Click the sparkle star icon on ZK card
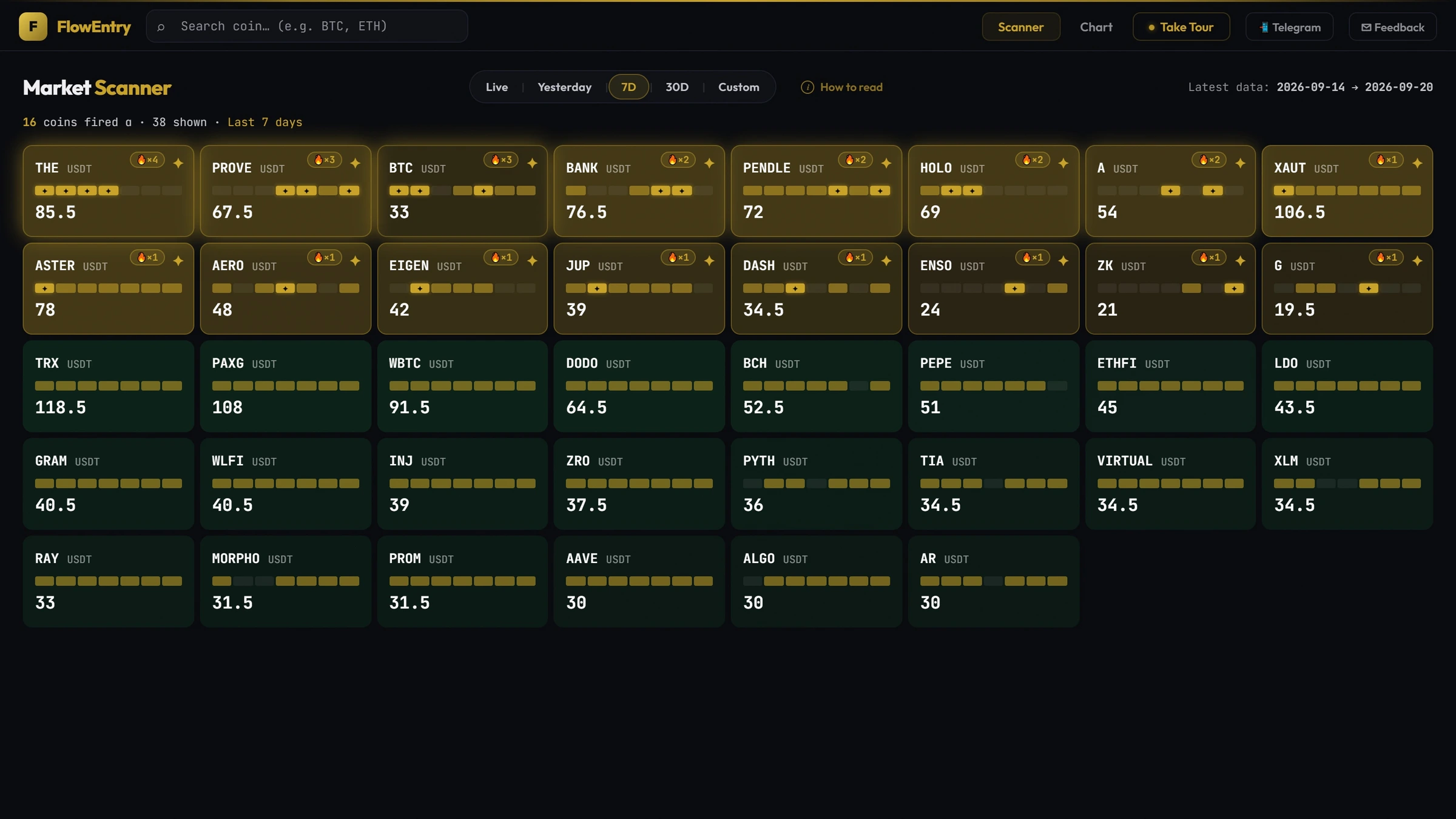1456x819 pixels. 1240,261
